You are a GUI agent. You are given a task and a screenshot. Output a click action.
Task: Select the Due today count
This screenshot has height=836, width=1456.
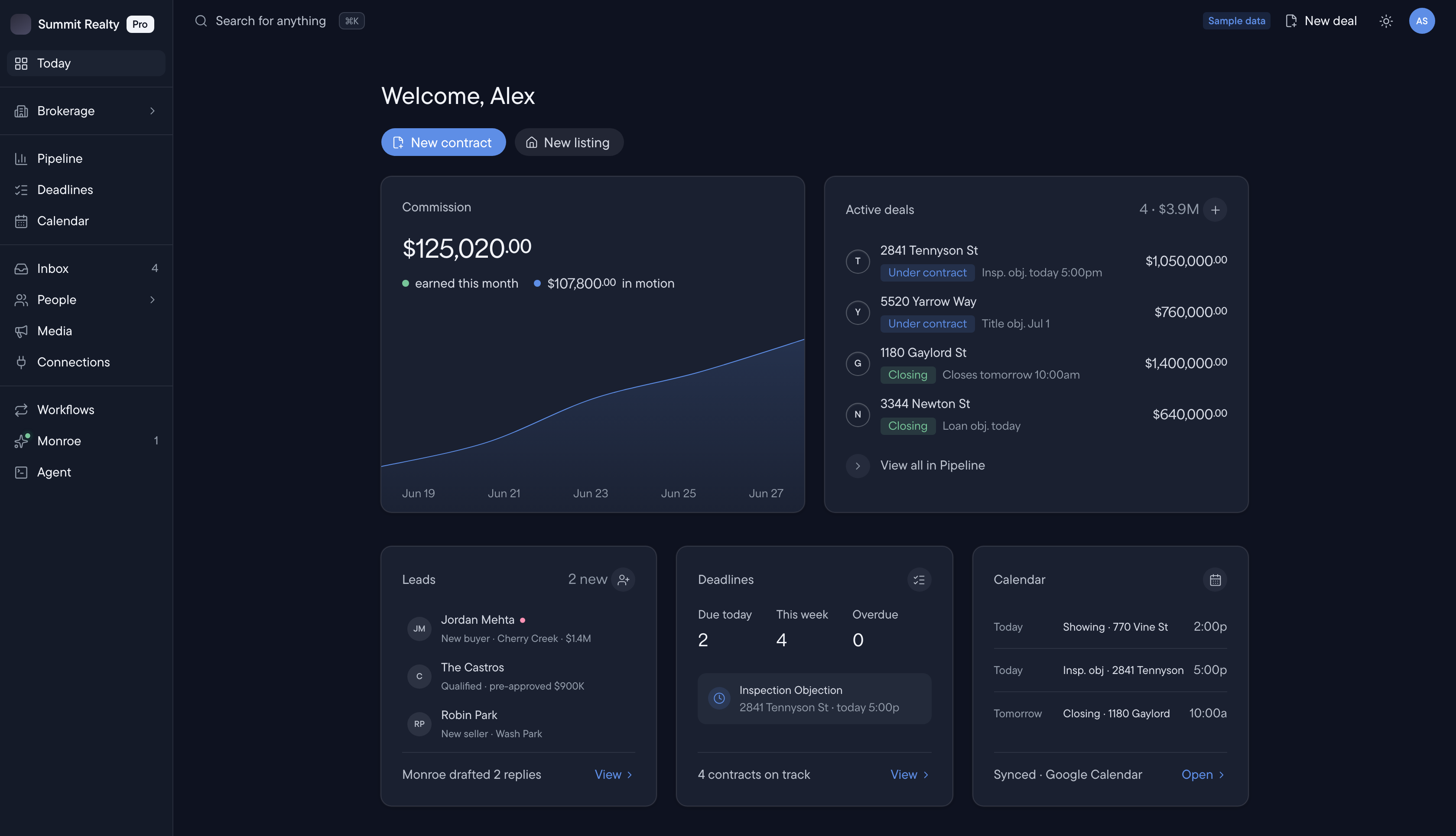[702, 640]
